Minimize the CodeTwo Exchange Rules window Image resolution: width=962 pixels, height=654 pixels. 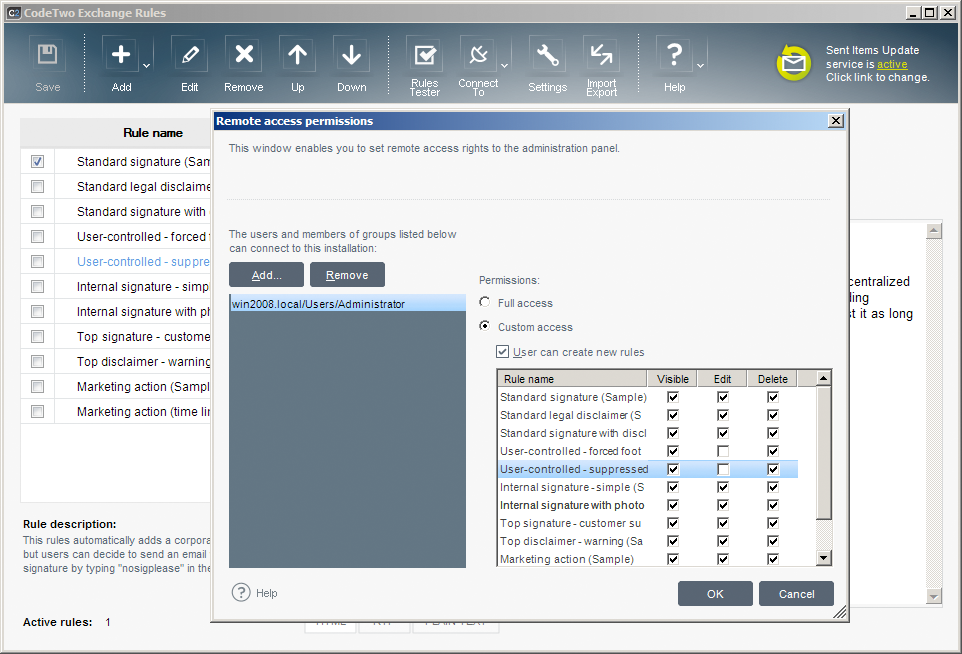(914, 12)
